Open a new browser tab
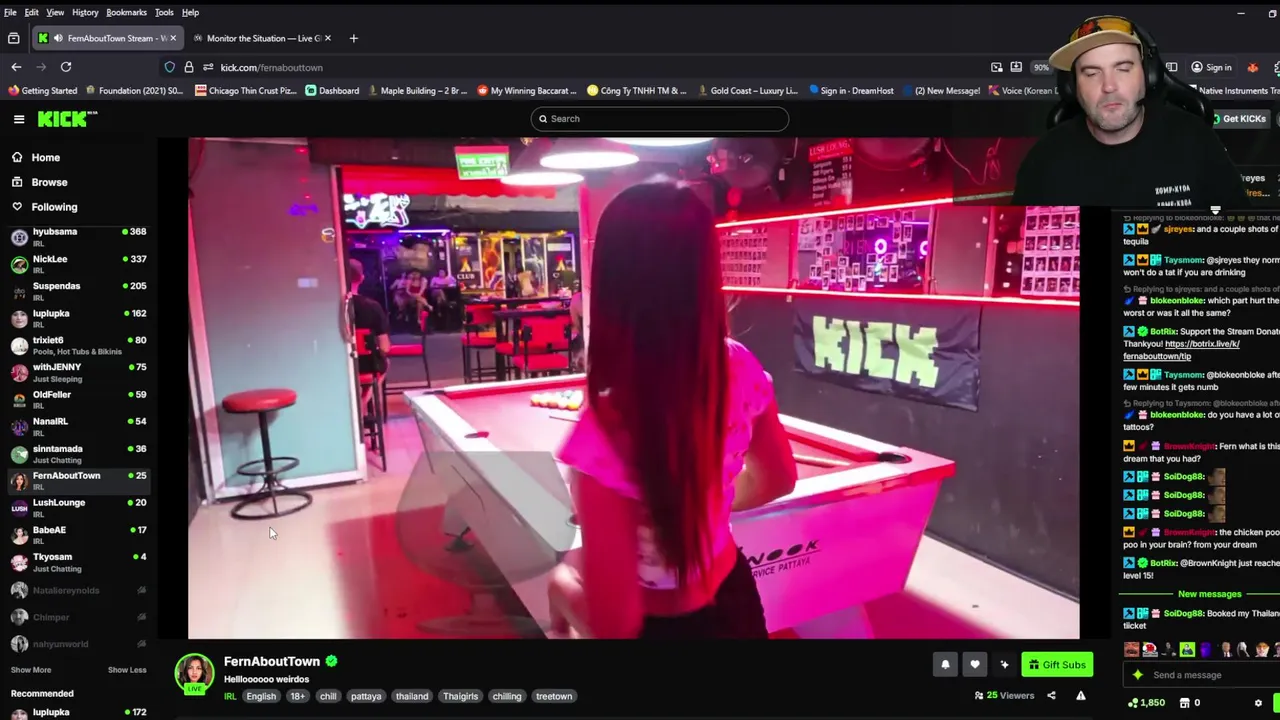The image size is (1280, 720). tap(353, 38)
